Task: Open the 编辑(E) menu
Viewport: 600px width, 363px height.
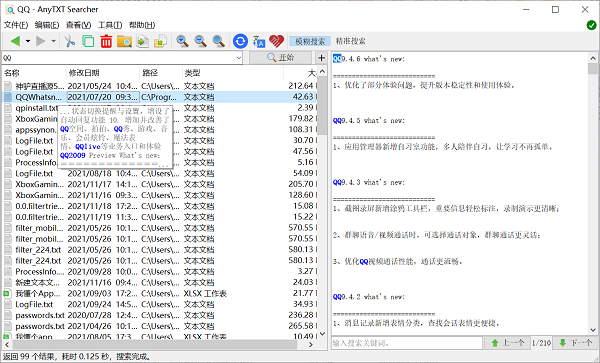Action: pos(47,25)
